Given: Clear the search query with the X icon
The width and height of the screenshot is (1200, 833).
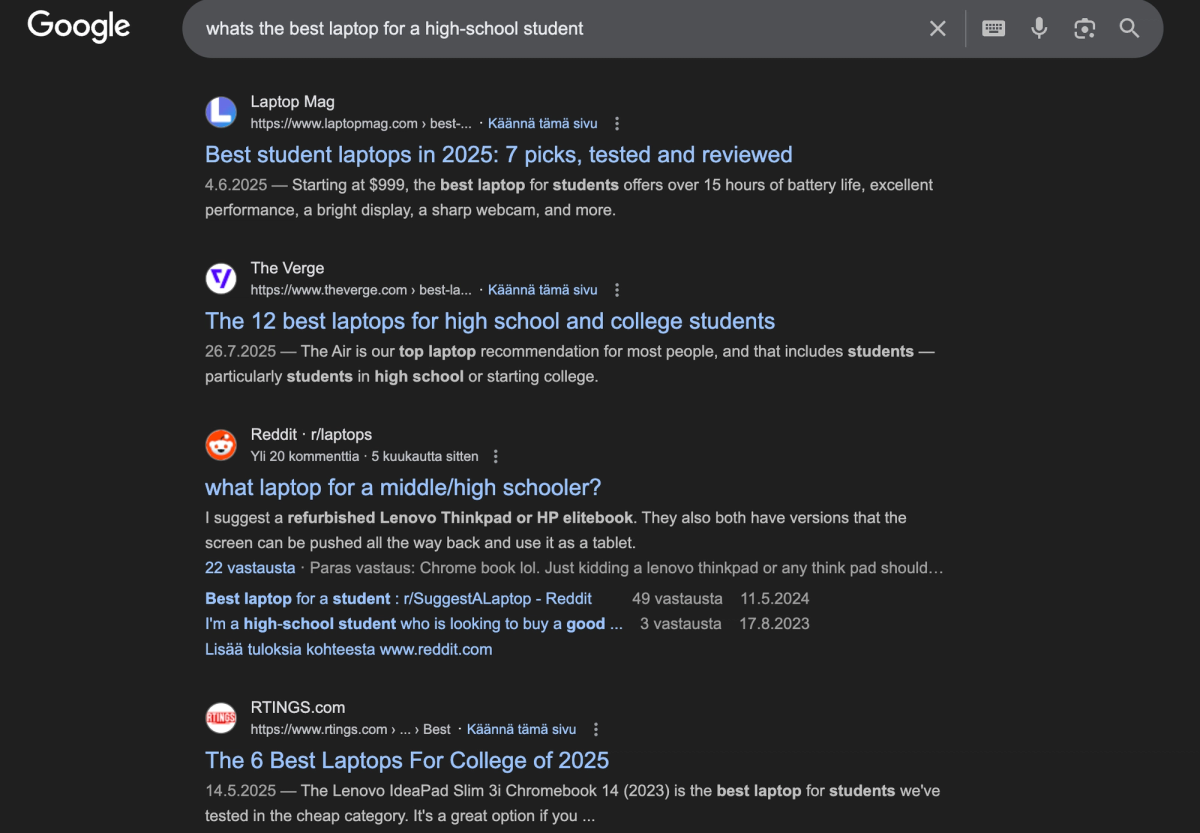Looking at the screenshot, I should pos(937,28).
